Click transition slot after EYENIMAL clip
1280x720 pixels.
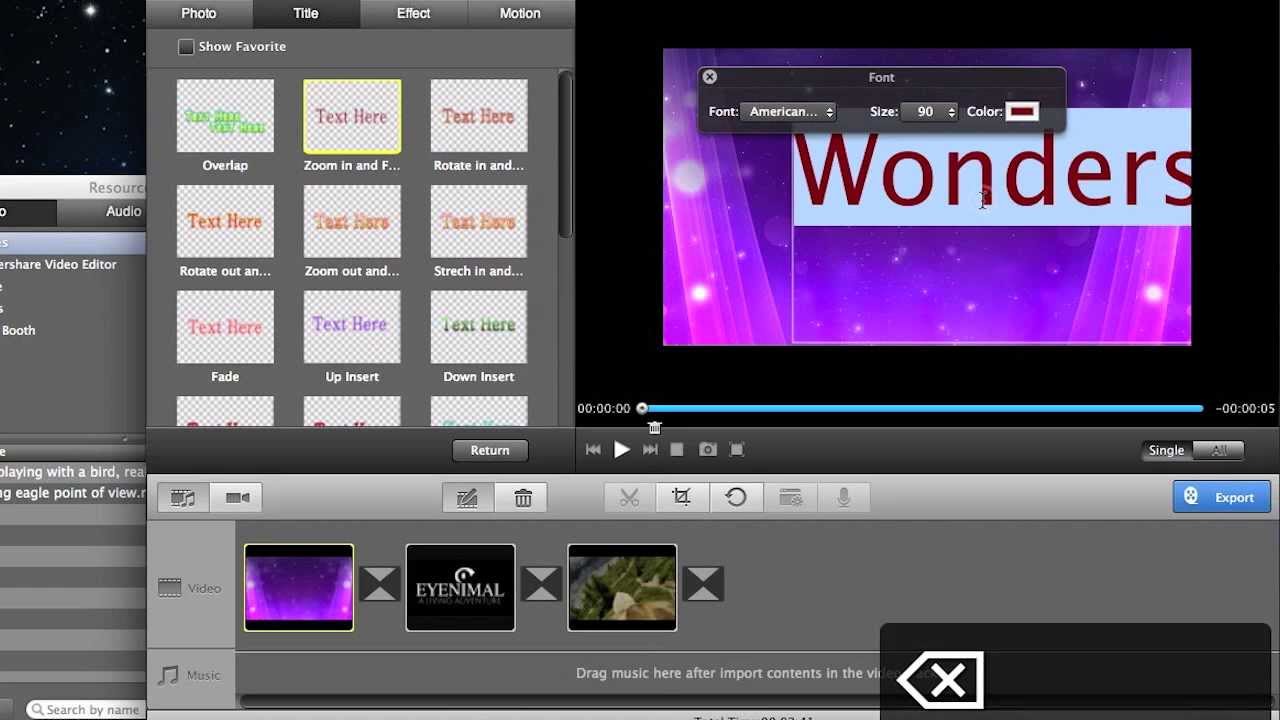(541, 585)
